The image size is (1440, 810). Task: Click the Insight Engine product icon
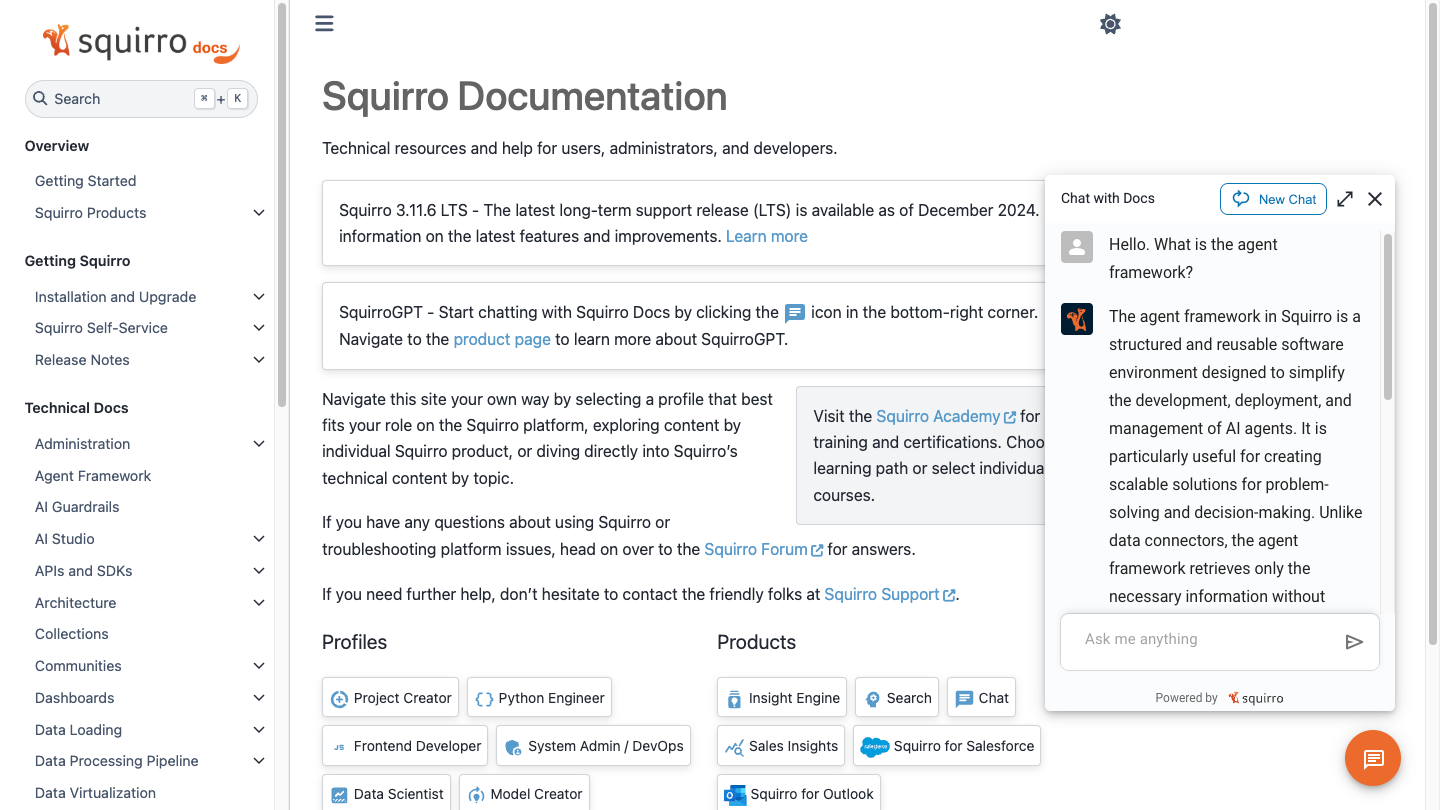[x=734, y=699]
